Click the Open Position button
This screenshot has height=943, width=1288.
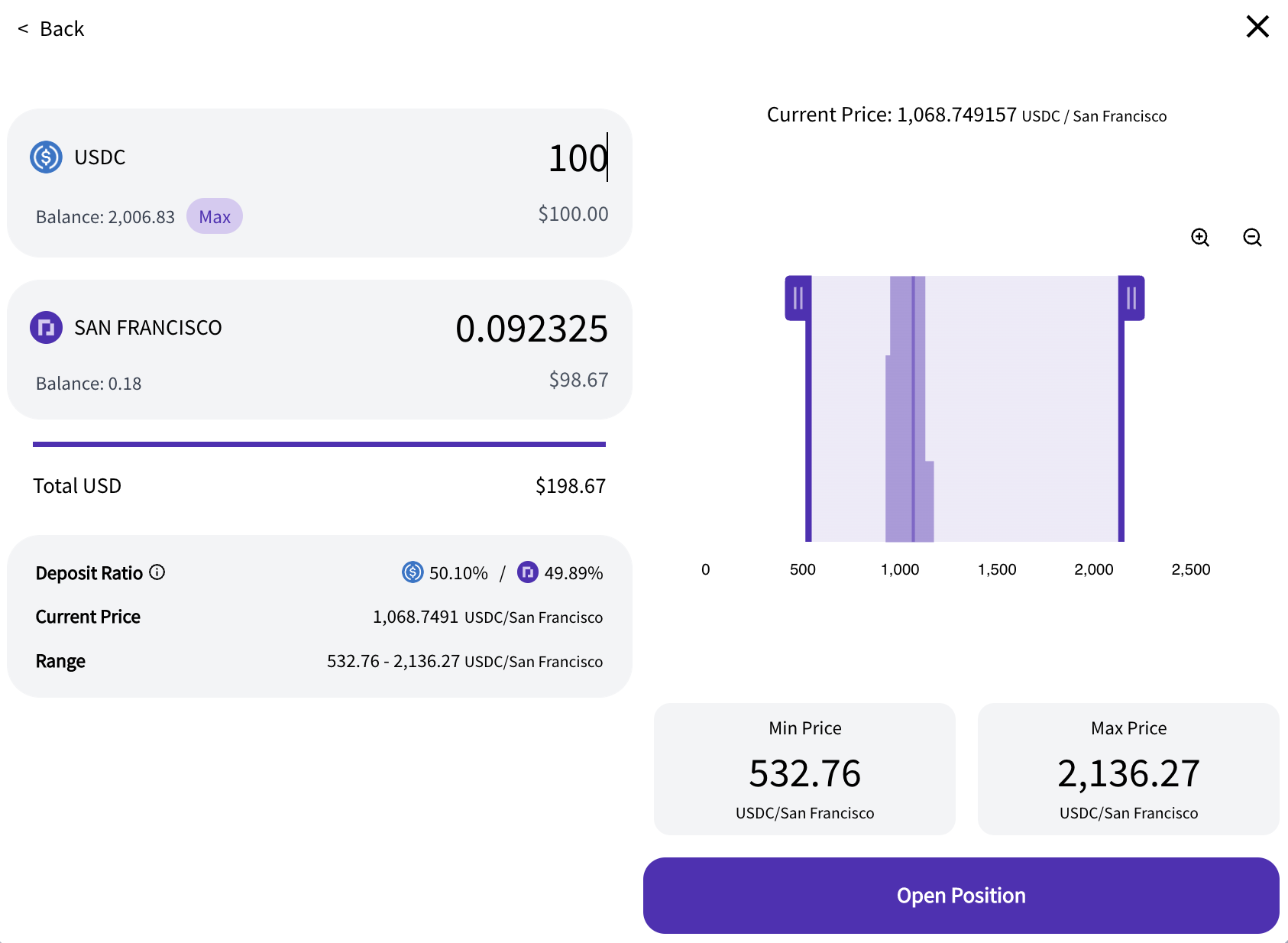coord(961,896)
